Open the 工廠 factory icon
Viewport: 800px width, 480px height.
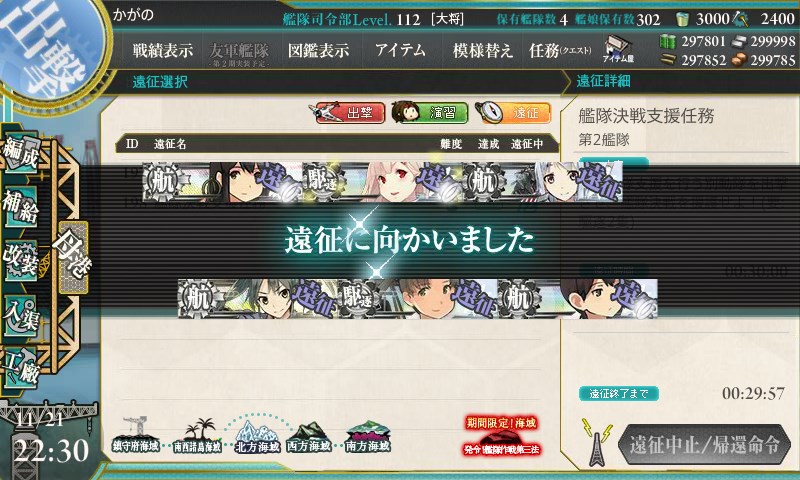[20, 368]
